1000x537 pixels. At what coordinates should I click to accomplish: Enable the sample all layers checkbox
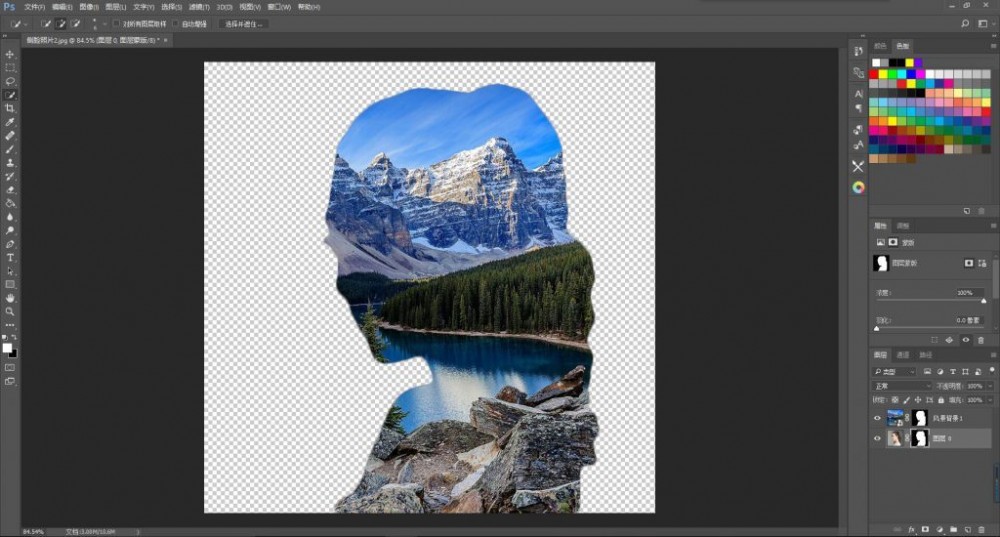click(116, 23)
